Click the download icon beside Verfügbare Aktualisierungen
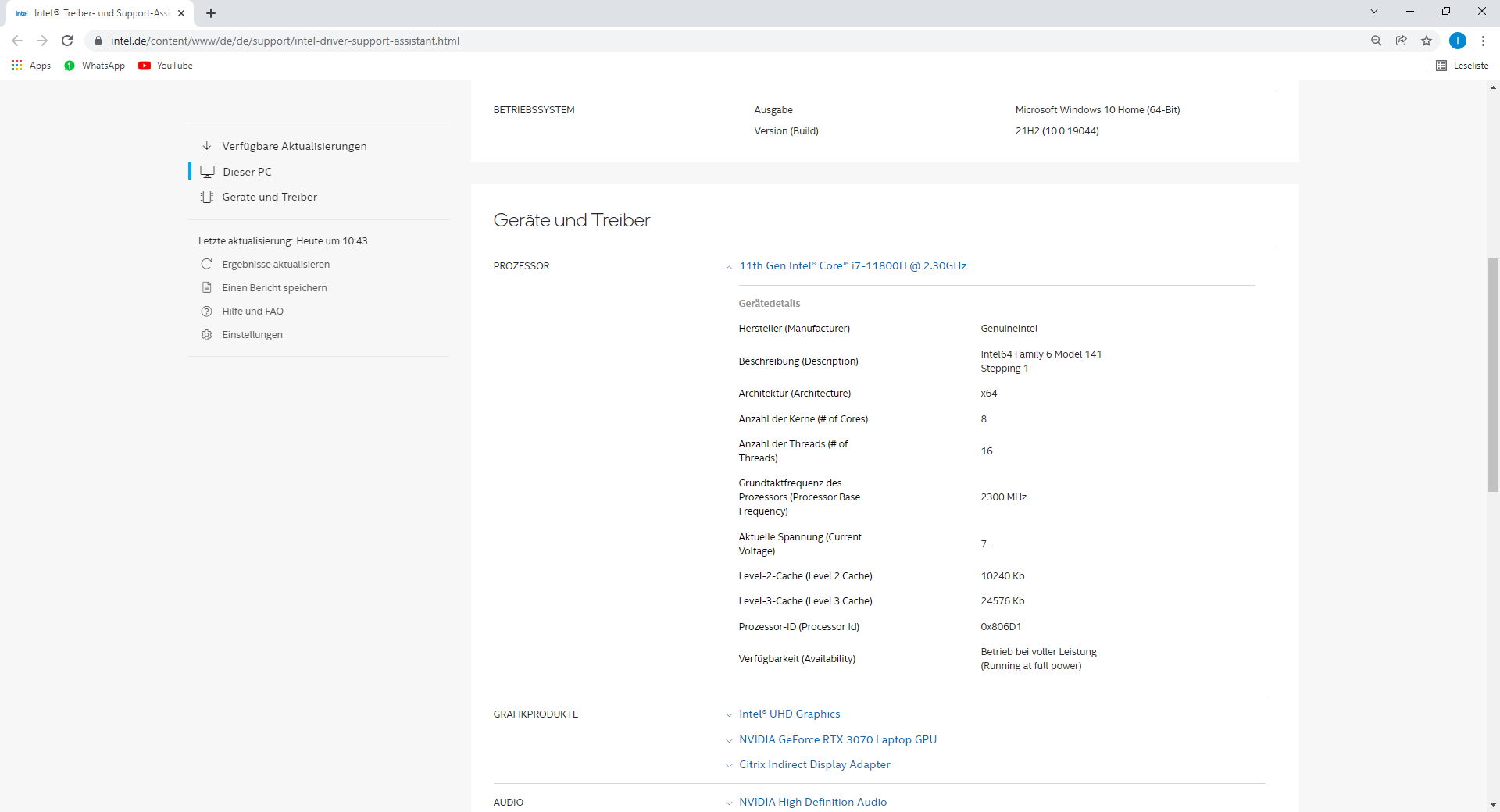The width and height of the screenshot is (1500, 812). [x=207, y=146]
